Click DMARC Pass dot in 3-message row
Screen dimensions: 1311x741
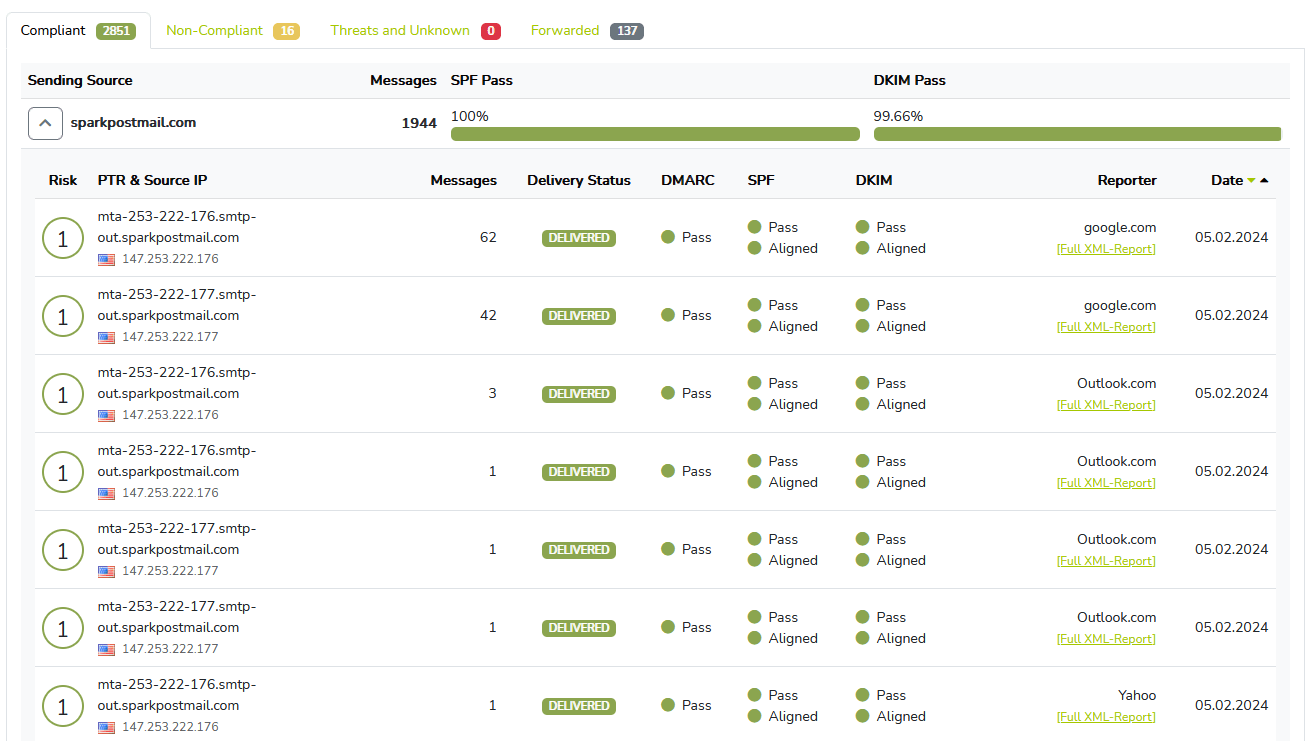coord(668,394)
